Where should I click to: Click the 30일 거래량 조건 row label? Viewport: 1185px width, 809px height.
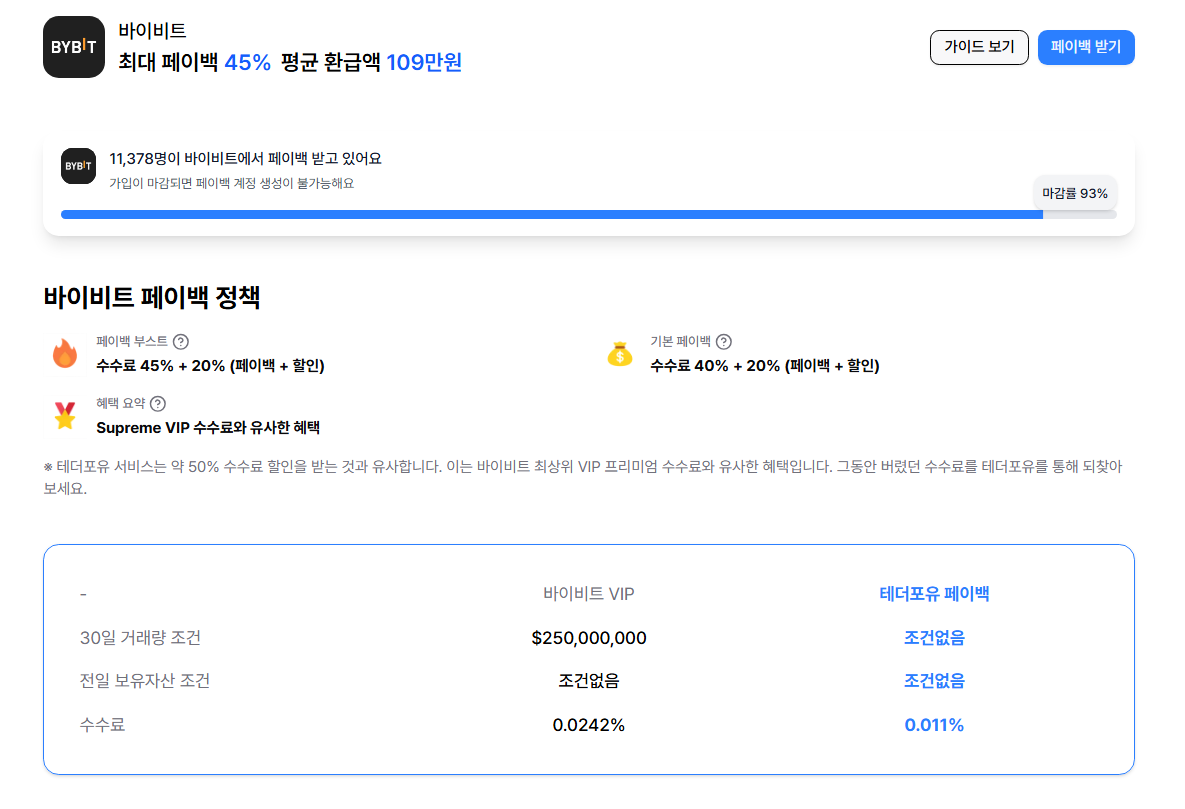point(141,637)
